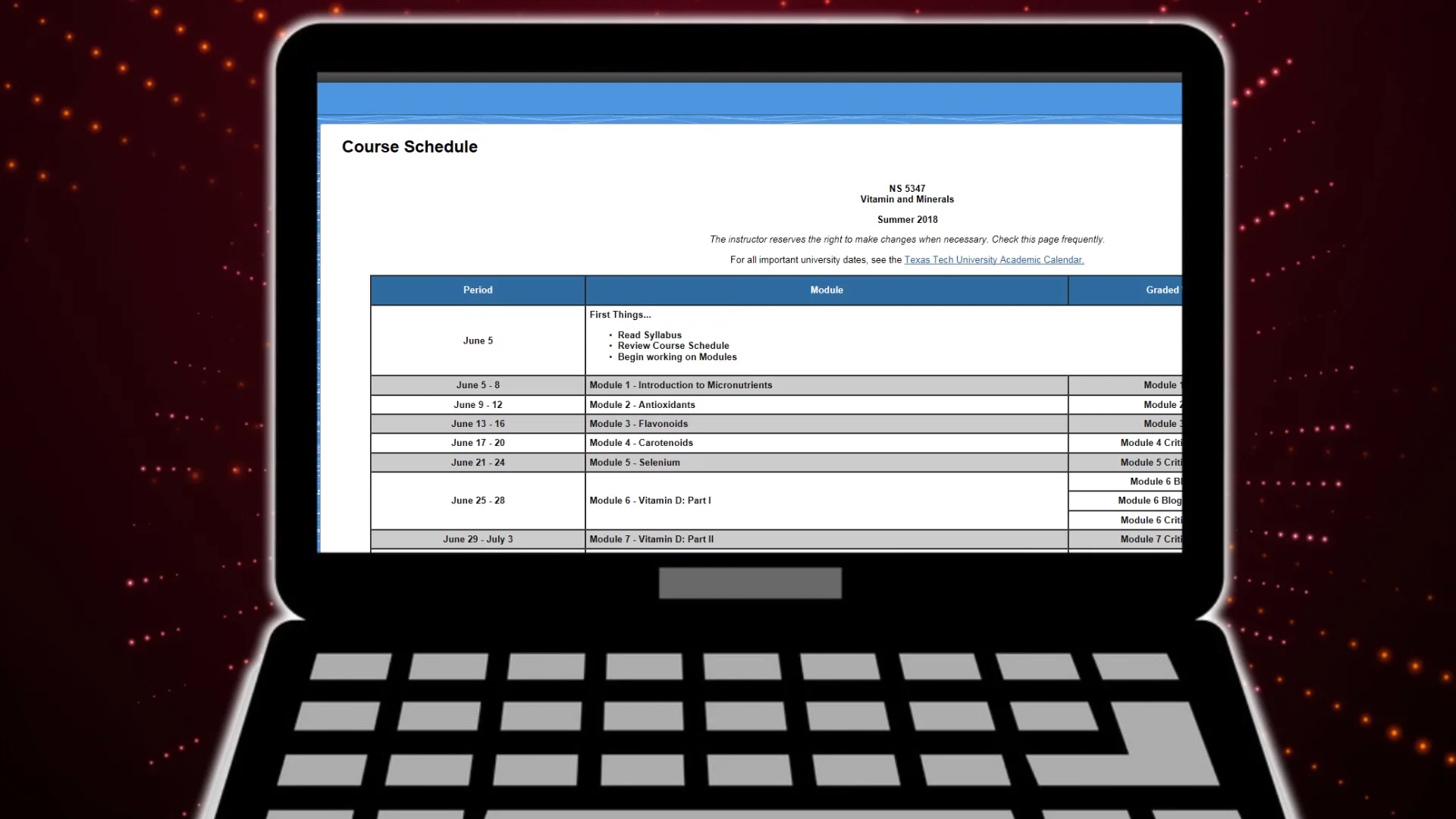Click Module 4 - Carotenoids row
Screen dimensions: 1456x819
pos(641,443)
